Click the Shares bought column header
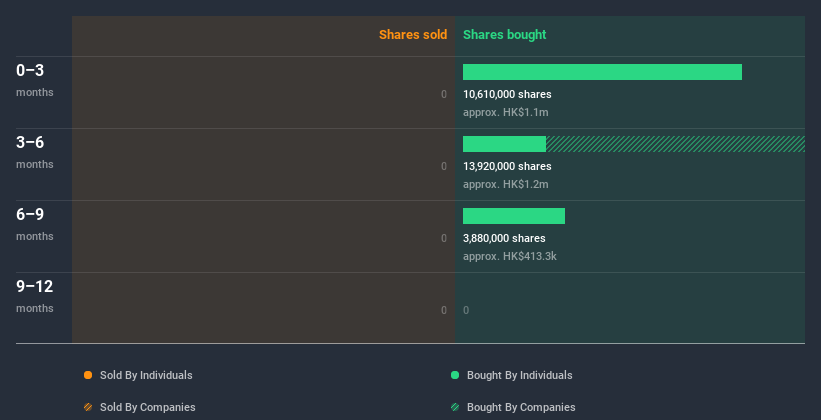The image size is (821, 420). point(505,35)
